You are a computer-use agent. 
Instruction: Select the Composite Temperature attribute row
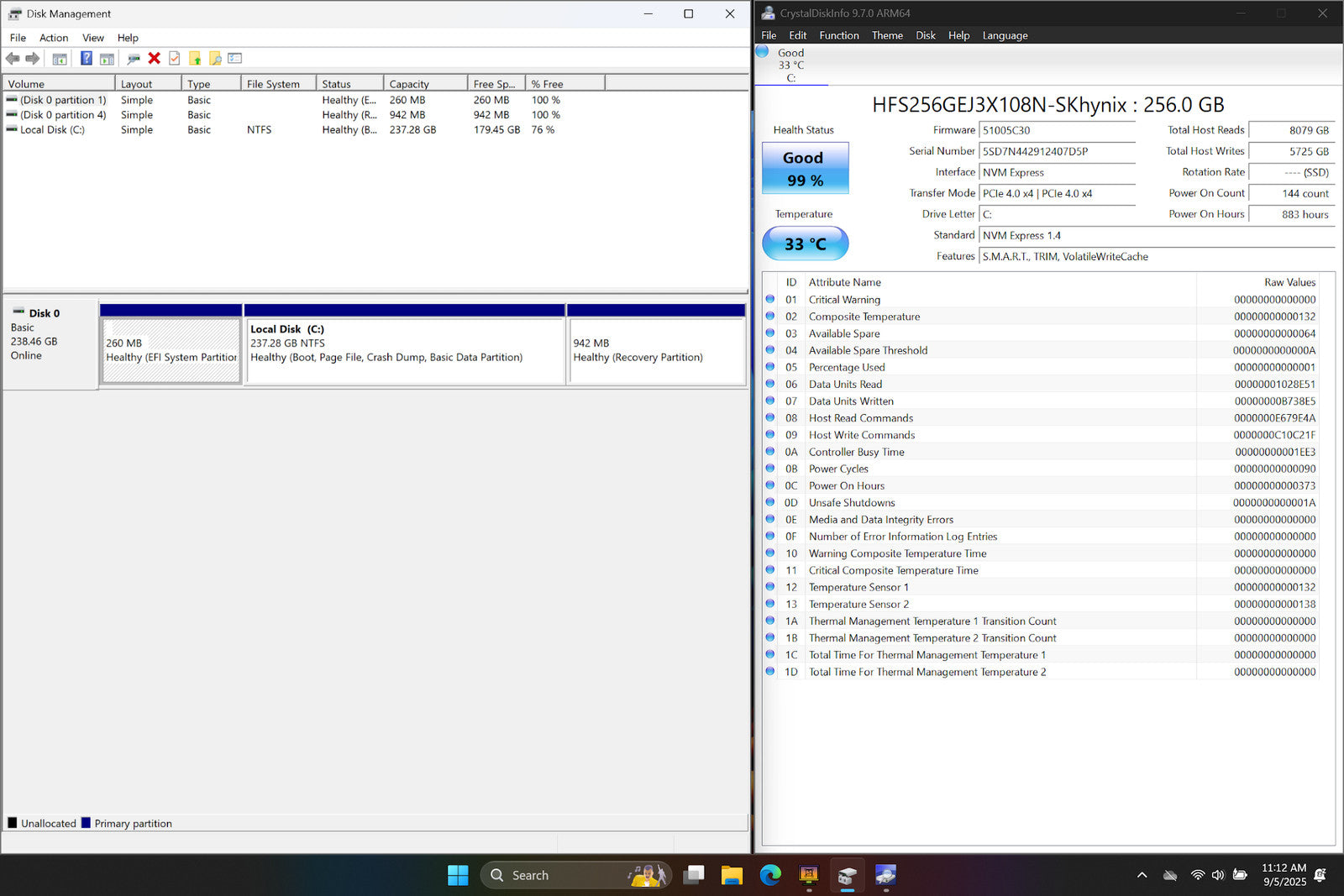[1041, 317]
